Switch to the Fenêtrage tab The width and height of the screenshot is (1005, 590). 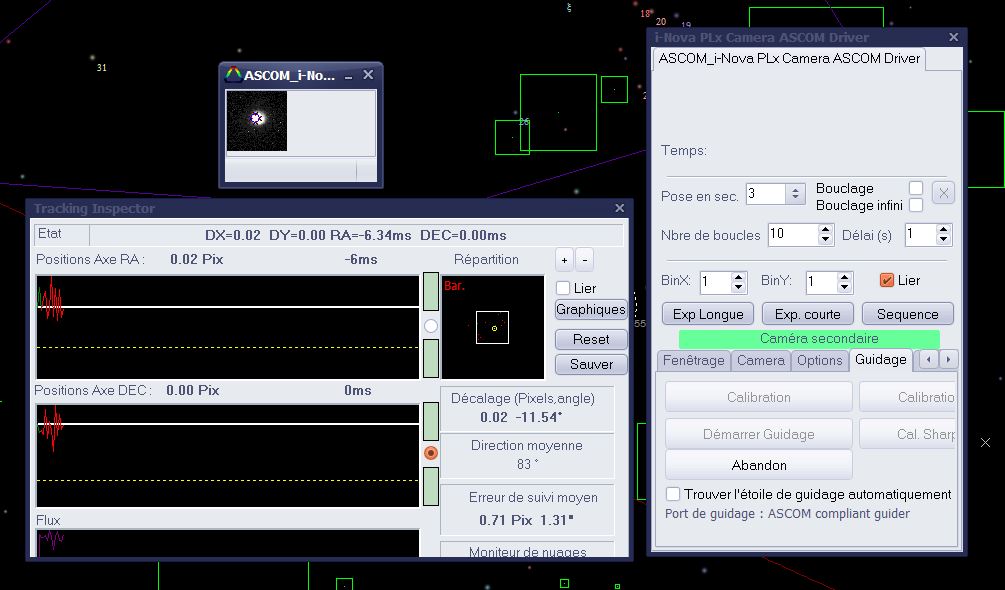pyautogui.click(x=694, y=360)
